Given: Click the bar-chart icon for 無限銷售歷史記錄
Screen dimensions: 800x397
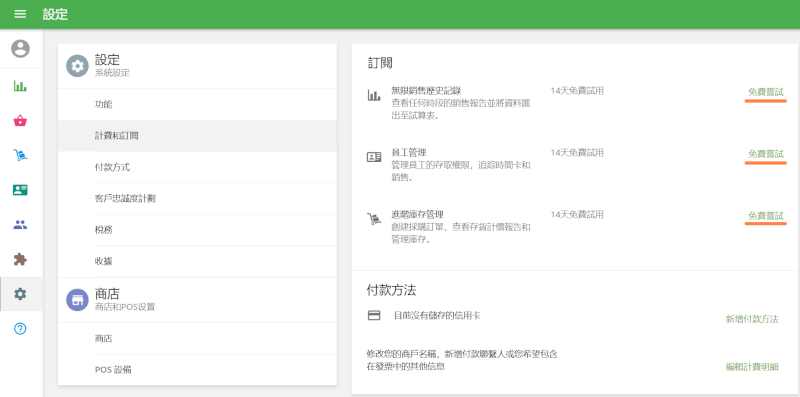Looking at the screenshot, I should [374, 95].
